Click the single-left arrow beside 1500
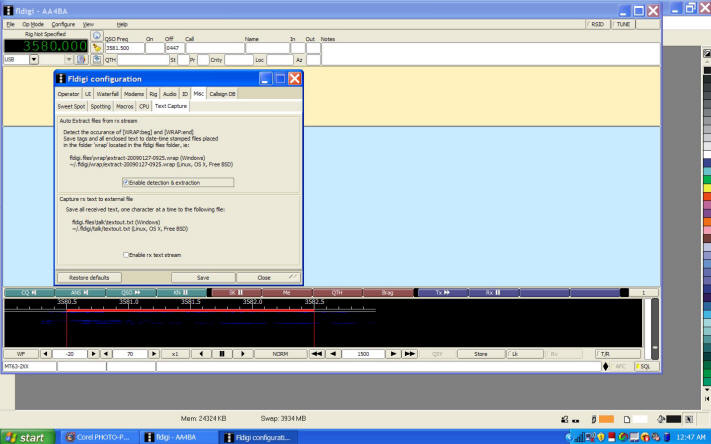The height and width of the screenshot is (444, 711). coord(333,354)
